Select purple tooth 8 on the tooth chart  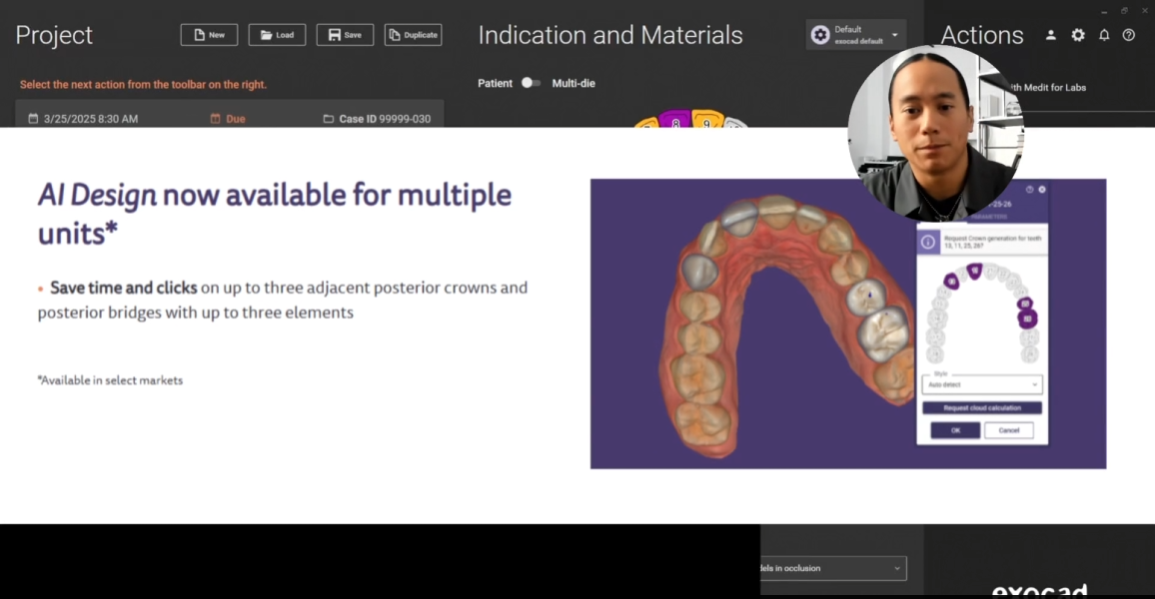[x=675, y=119]
